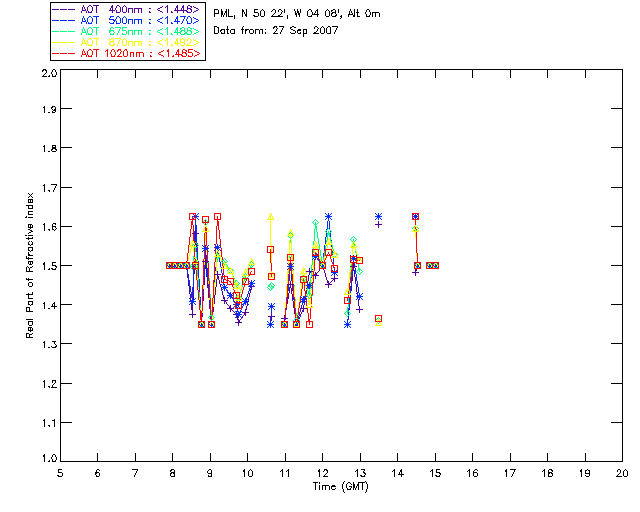Click the x-axis tick label 18

coord(547,473)
